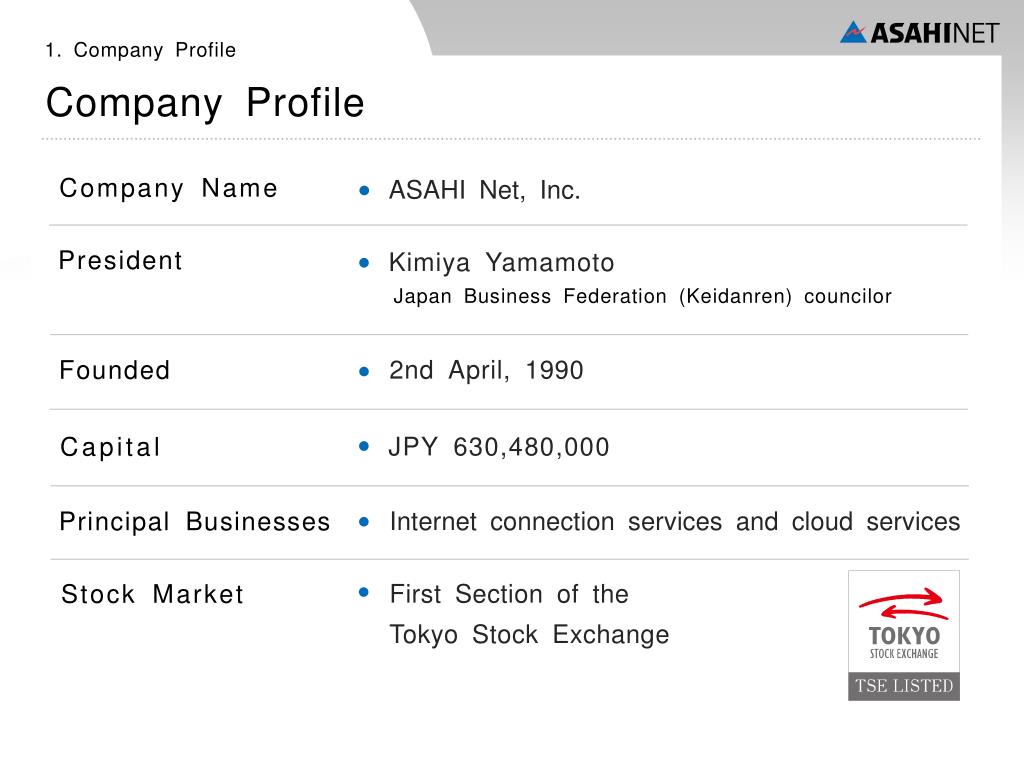Click the 'Japan Business Federation (Keidanren) councilor' line
1024x768 pixels.
642,296
